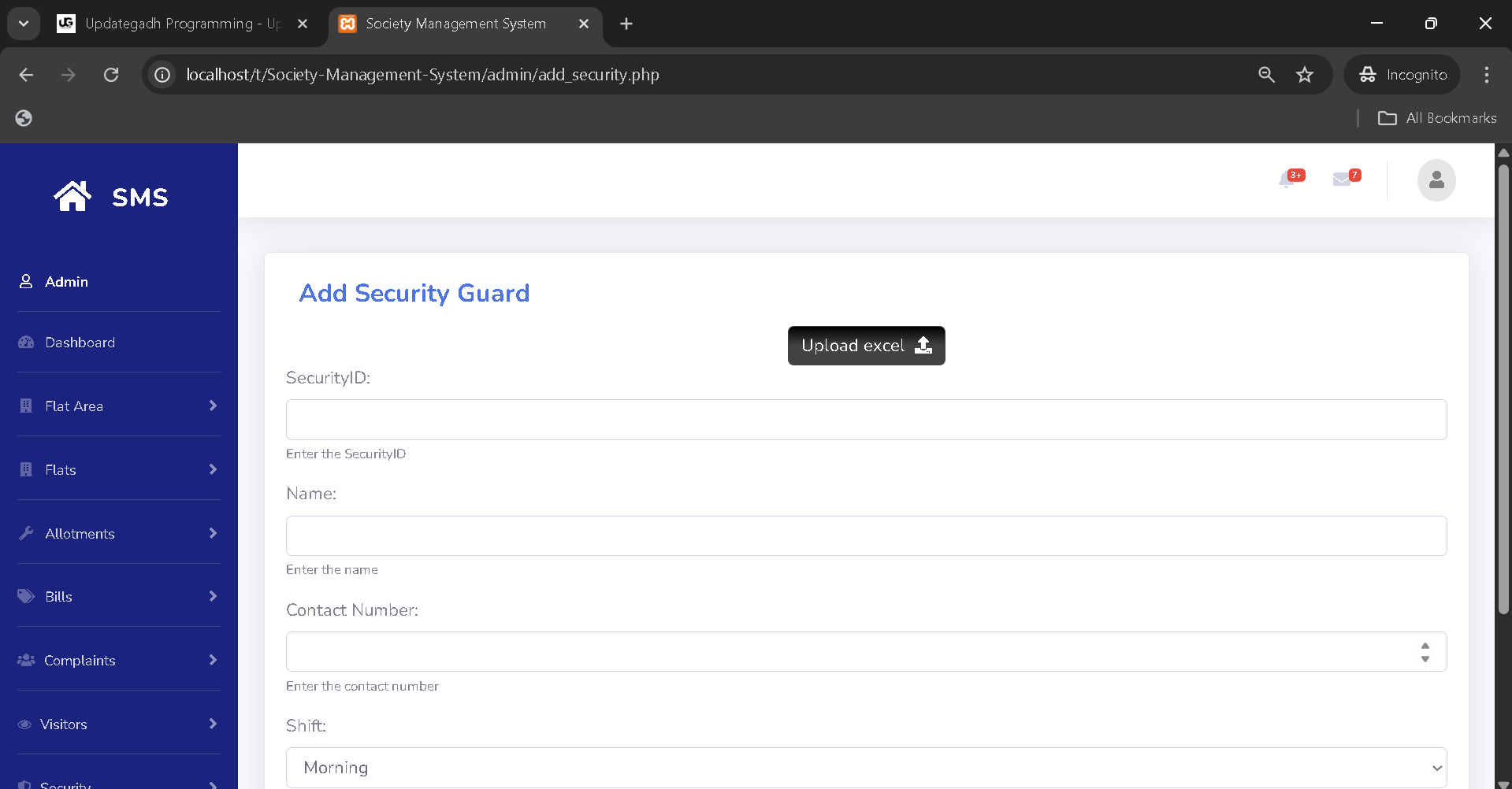The width and height of the screenshot is (1512, 789).
Task: Expand the Bills sidebar menu
Action: 118,596
